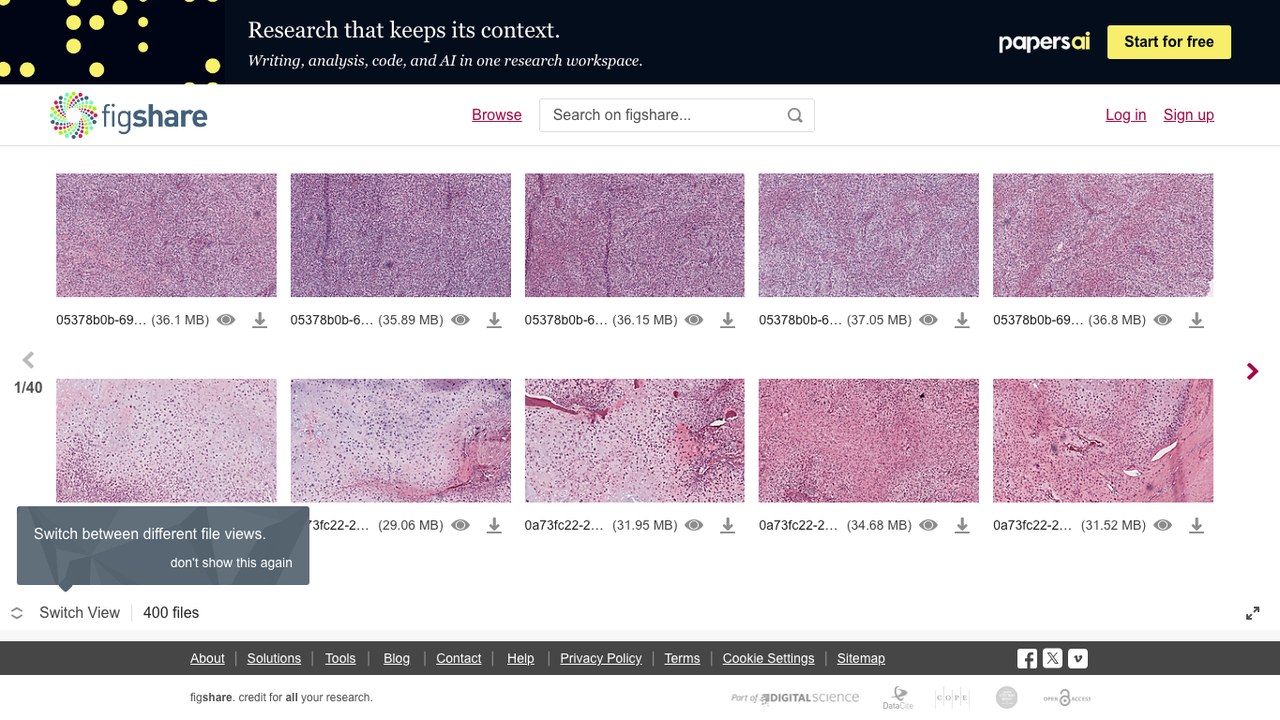The image size is (1280, 720).
Task: Click the Start for free button
Action: point(1169,42)
